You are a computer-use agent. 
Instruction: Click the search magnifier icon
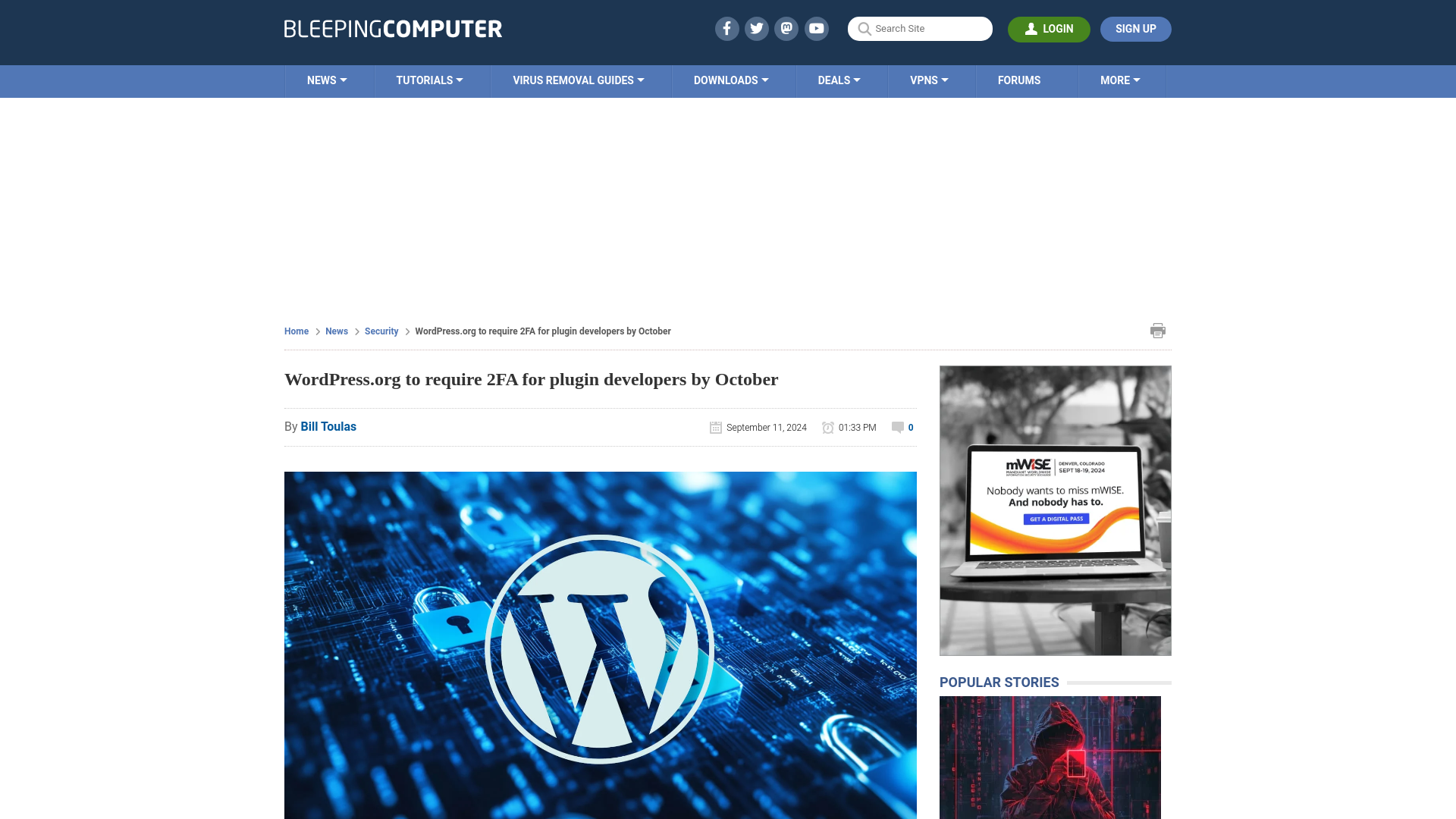pos(864,28)
